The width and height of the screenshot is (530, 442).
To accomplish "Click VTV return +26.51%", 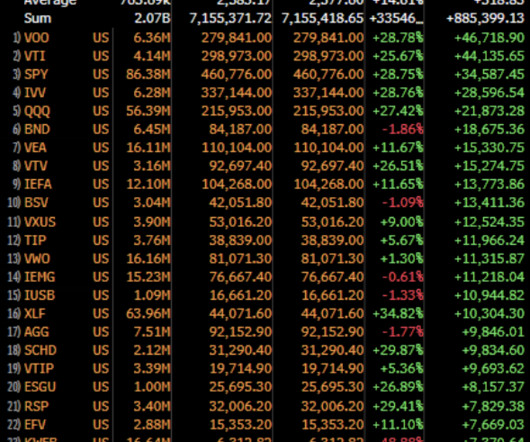I will click(x=398, y=166).
